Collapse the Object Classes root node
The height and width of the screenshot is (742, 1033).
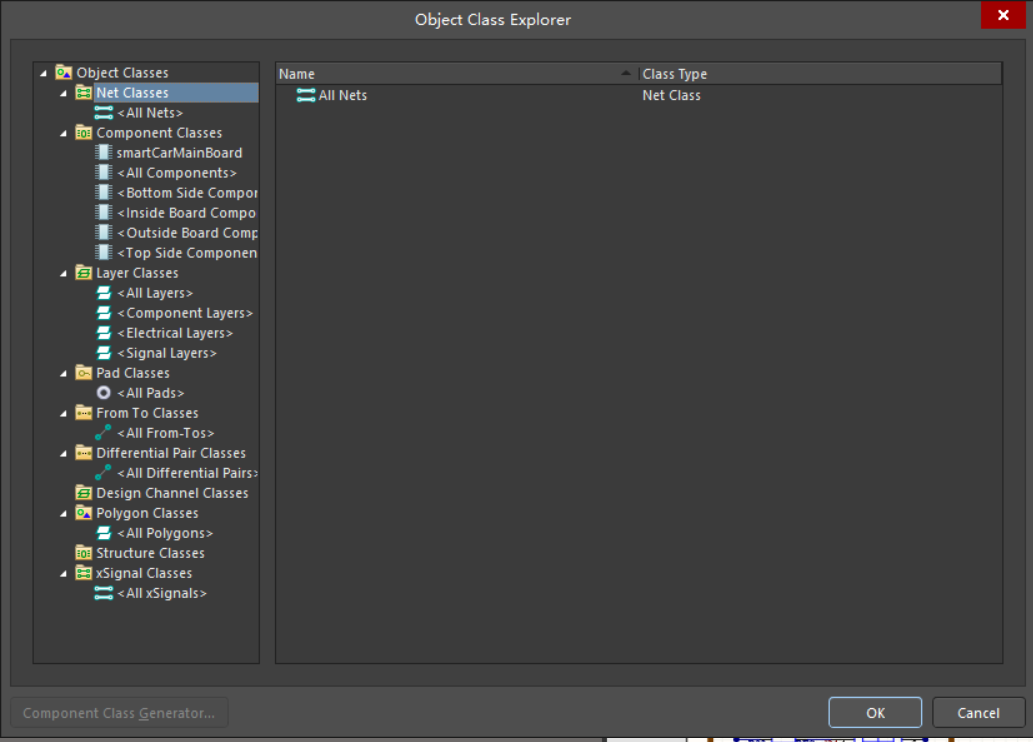coord(43,73)
